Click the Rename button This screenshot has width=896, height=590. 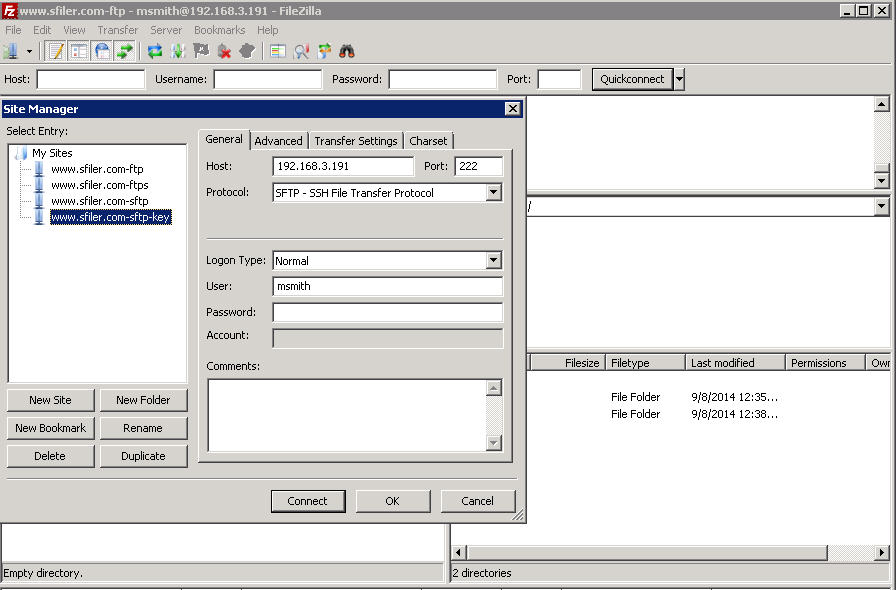pos(143,428)
